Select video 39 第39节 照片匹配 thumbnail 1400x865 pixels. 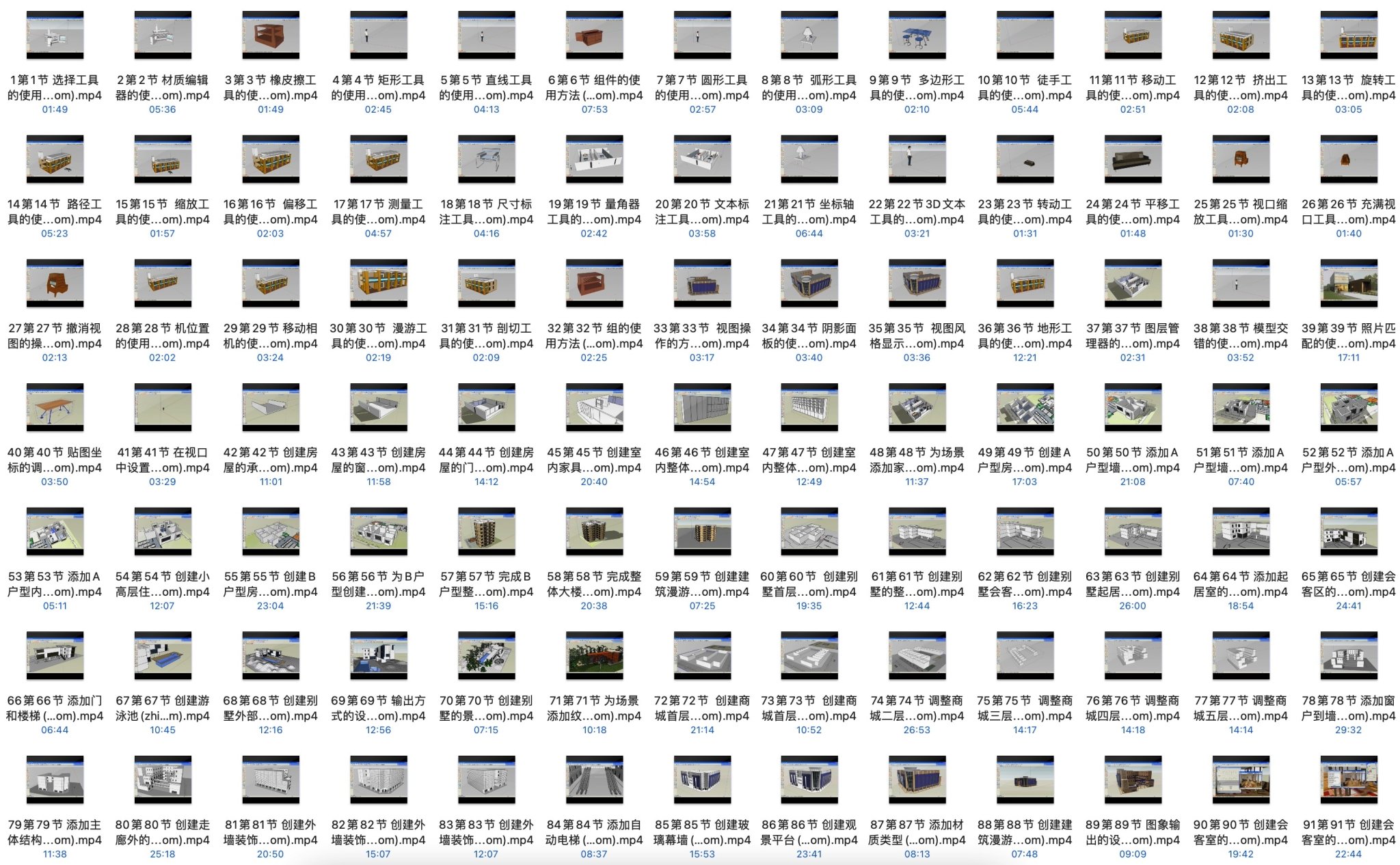tap(1348, 284)
